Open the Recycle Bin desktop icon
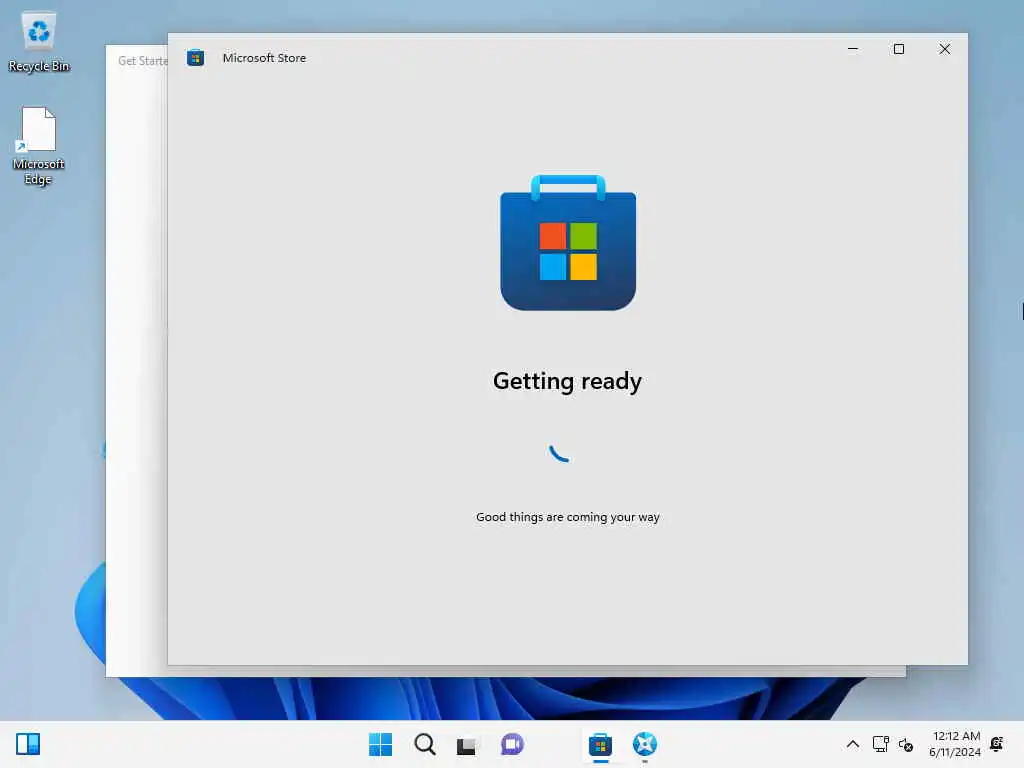The height and width of the screenshot is (768, 1024). (39, 41)
